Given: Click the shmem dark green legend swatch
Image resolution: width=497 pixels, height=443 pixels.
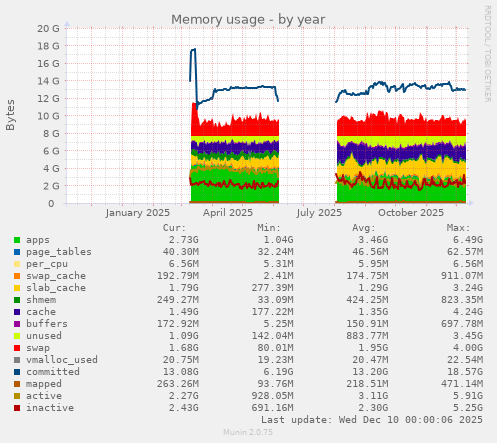Looking at the screenshot, I should [x=17, y=300].
